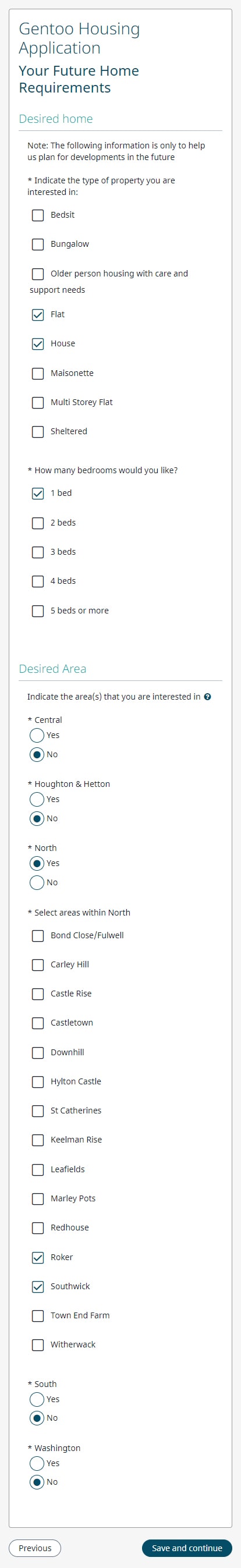
Task: Uncheck the Southwick area
Action: (38, 1286)
